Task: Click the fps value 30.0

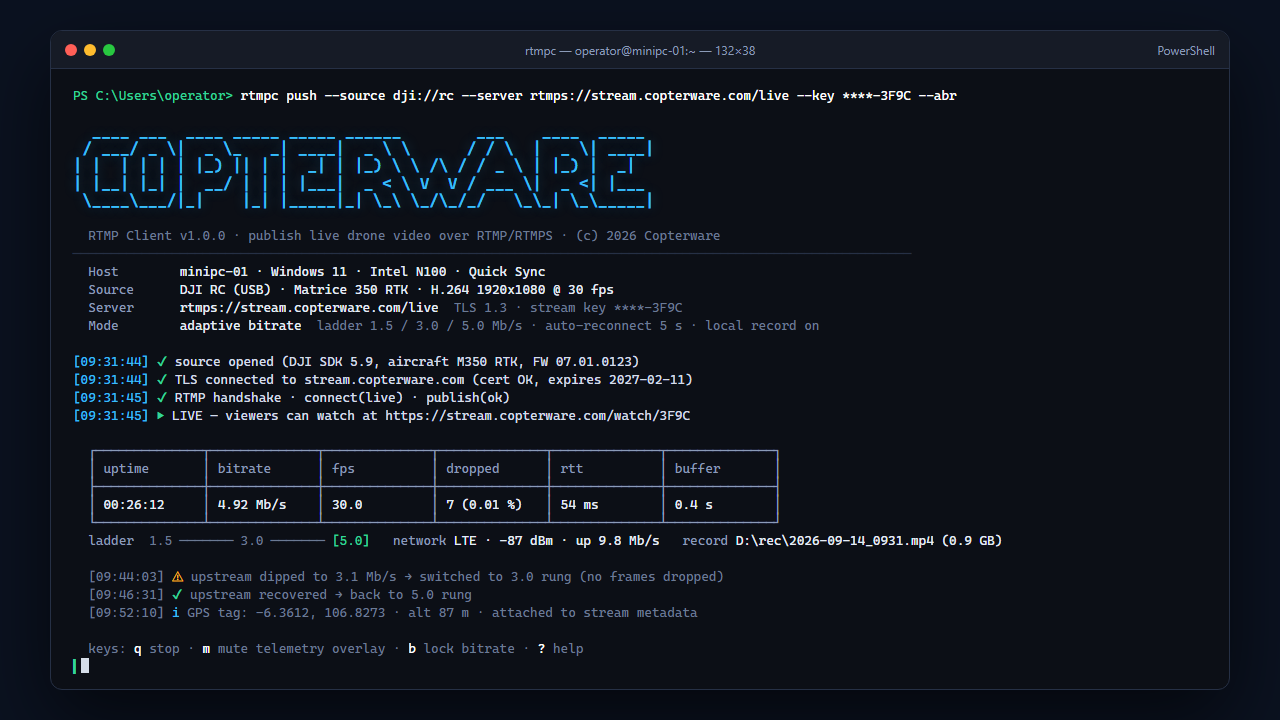Action: tap(347, 505)
